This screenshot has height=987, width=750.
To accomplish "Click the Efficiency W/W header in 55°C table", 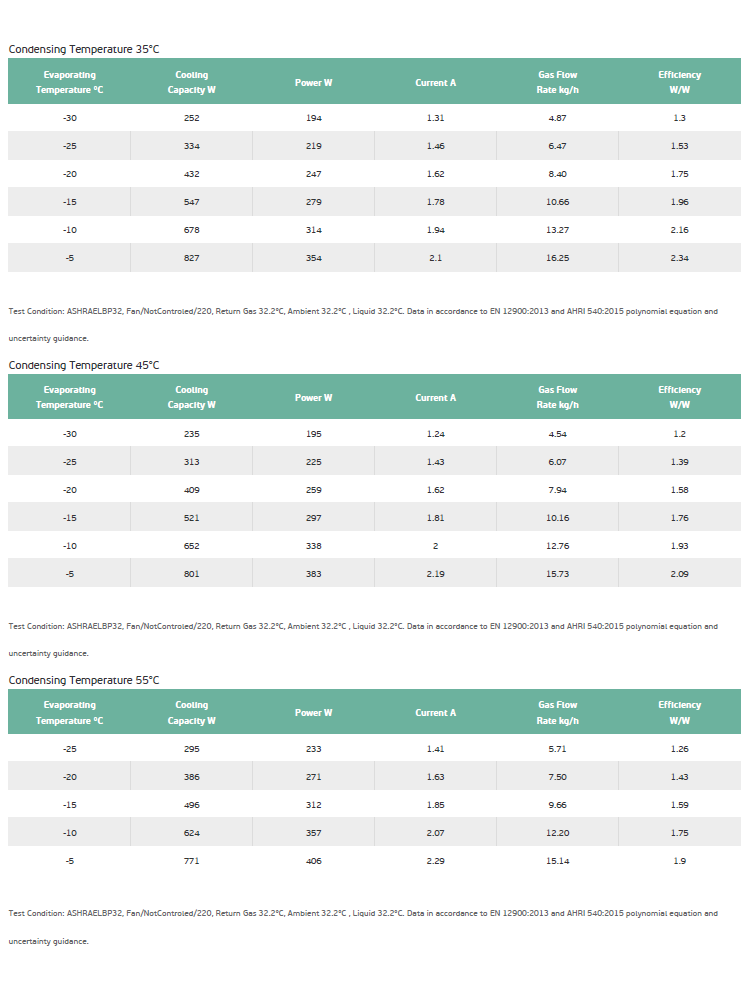I will pos(679,713).
